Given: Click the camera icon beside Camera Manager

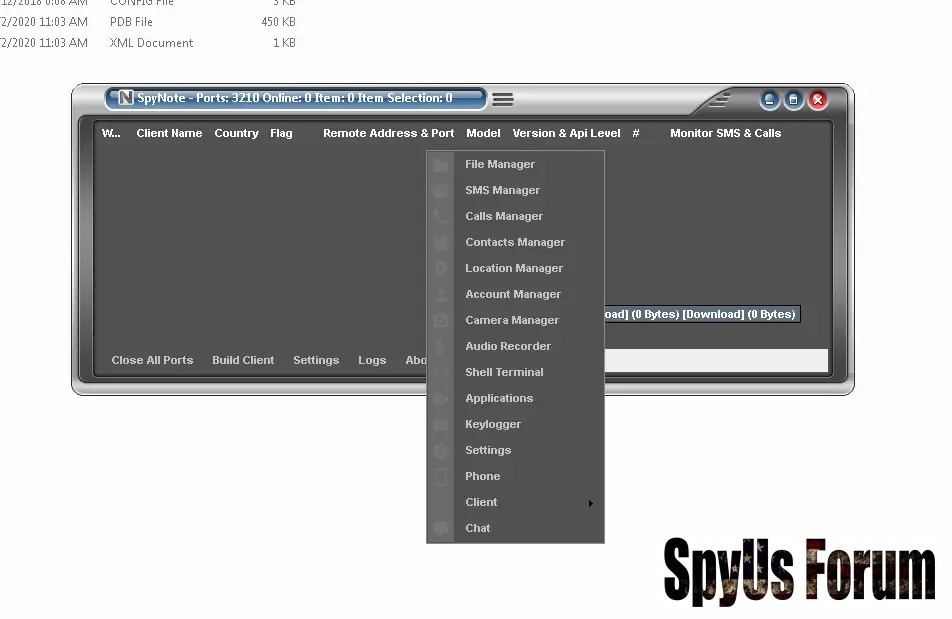Looking at the screenshot, I should [441, 321].
